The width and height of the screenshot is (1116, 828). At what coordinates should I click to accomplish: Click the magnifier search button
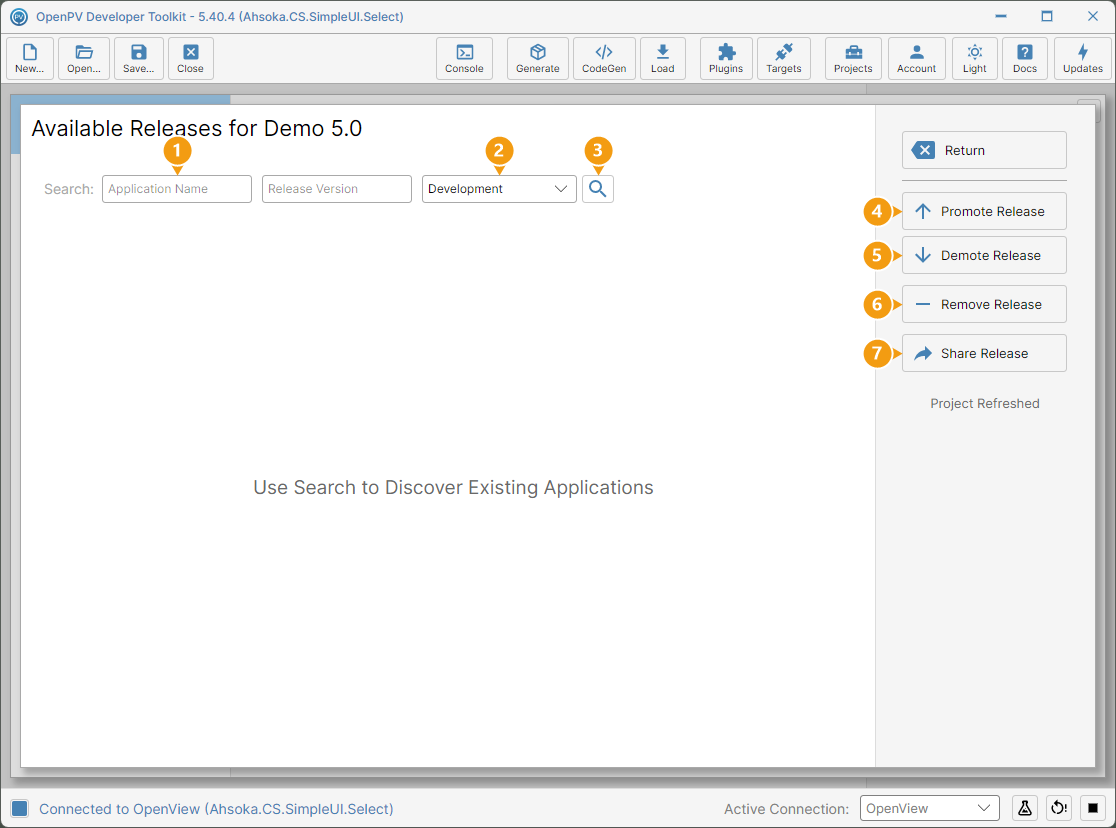pos(598,189)
